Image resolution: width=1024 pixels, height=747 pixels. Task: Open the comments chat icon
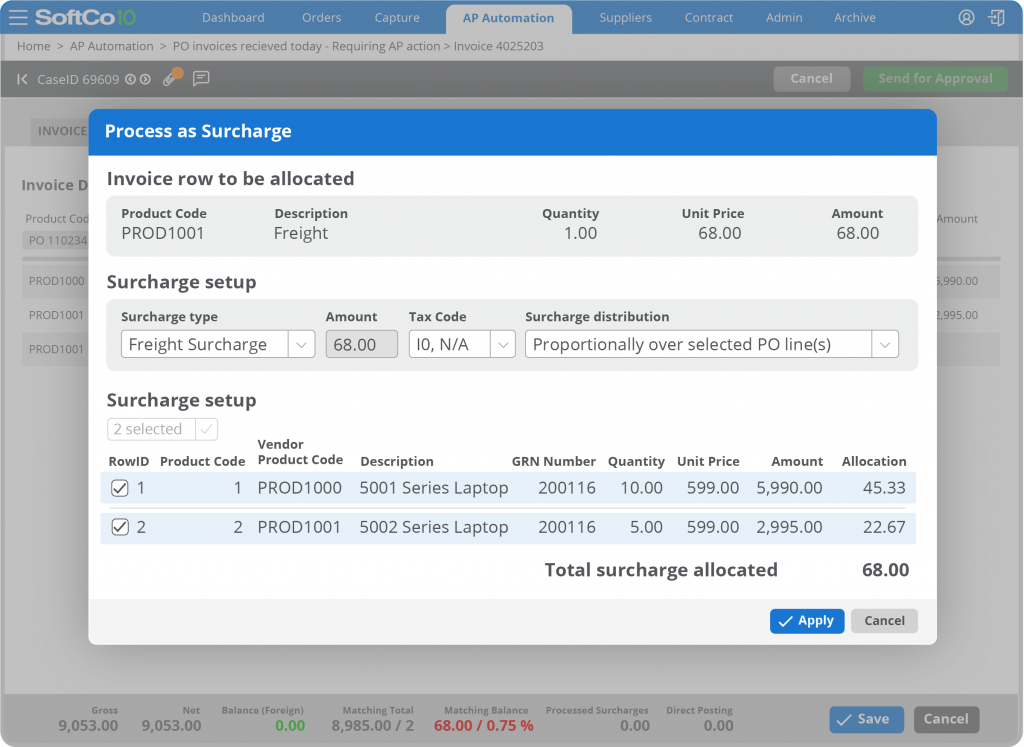point(201,78)
